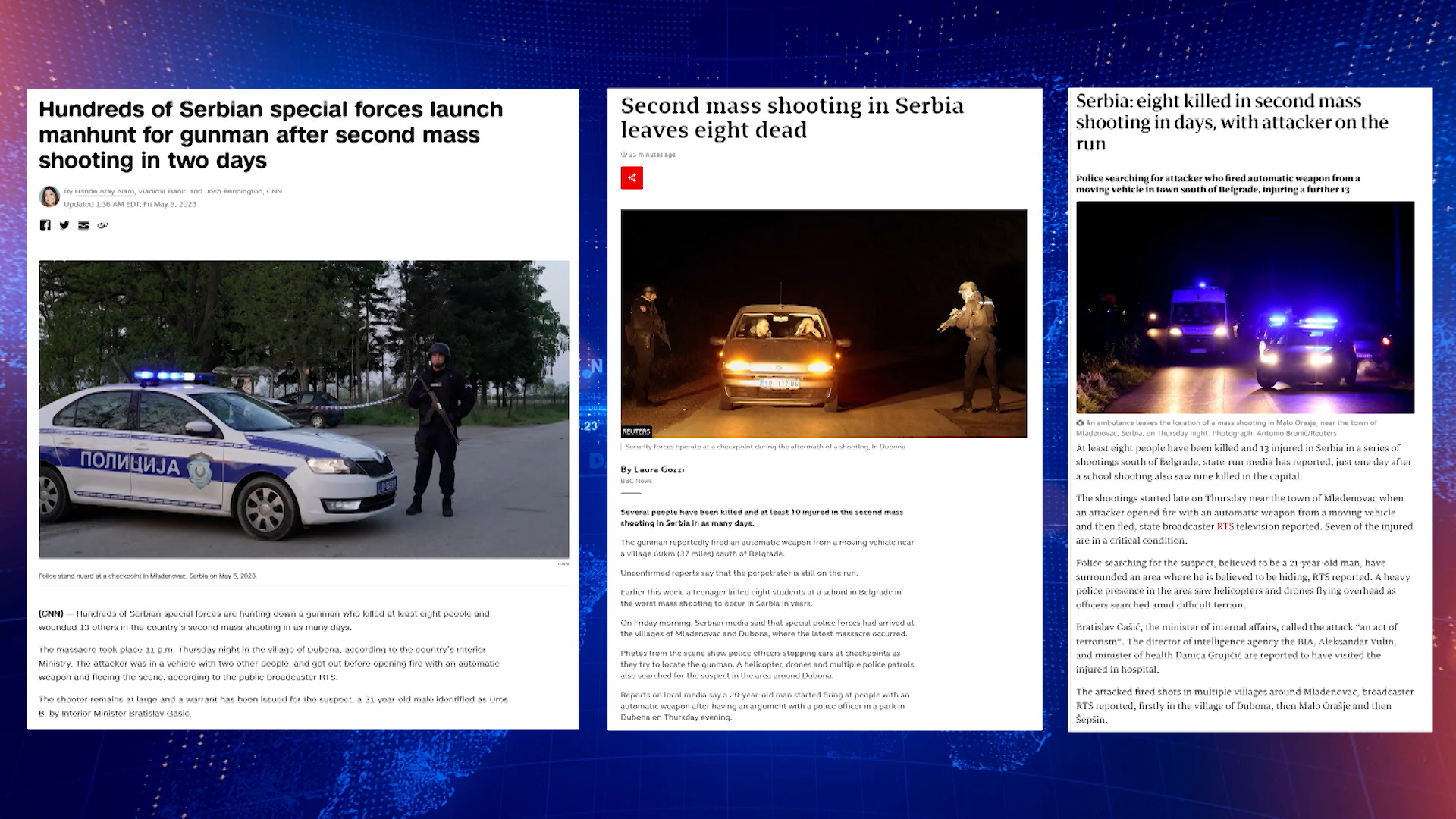Click the CNN author avatar photo
Screen dimensions: 1456x819
point(49,196)
